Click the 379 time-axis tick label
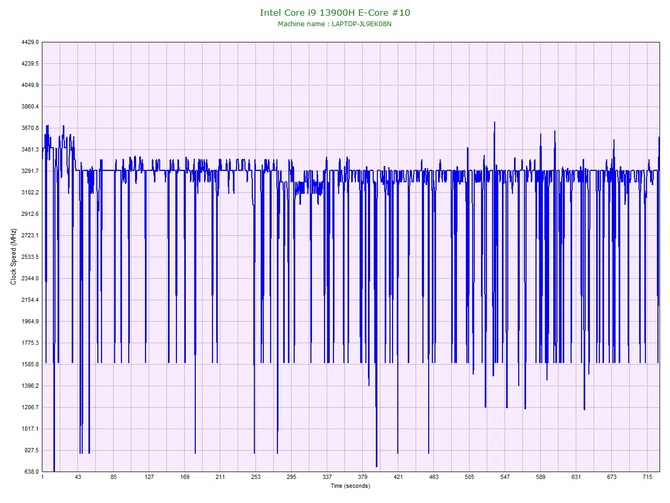The image size is (670, 503). 362,477
